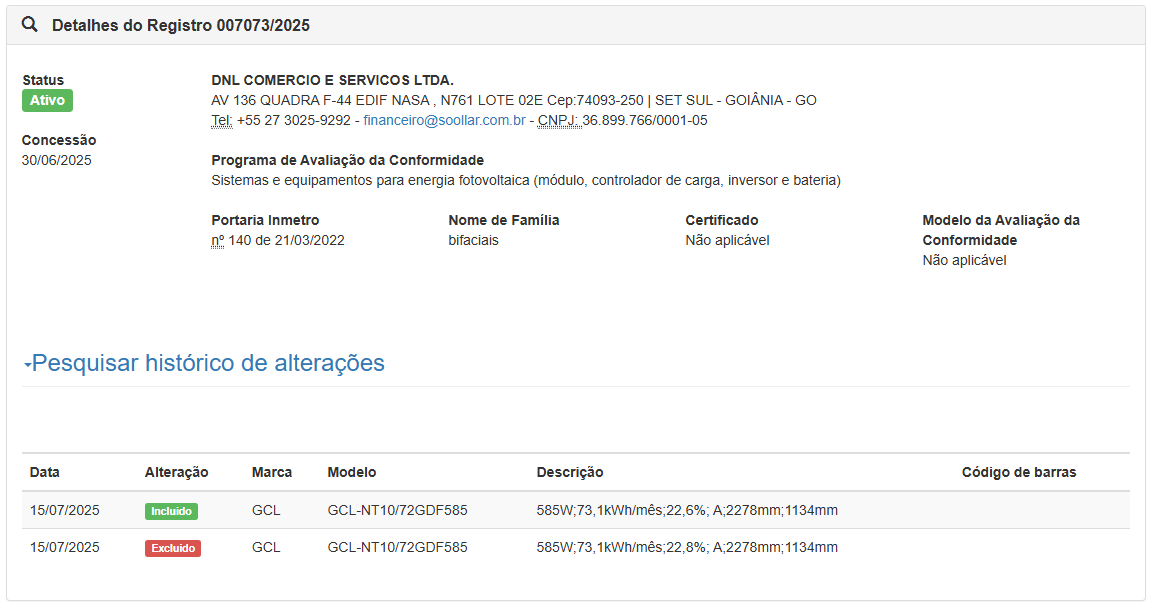
Task: Select date 15/07/2025 in Incluido row
Action: (x=65, y=510)
